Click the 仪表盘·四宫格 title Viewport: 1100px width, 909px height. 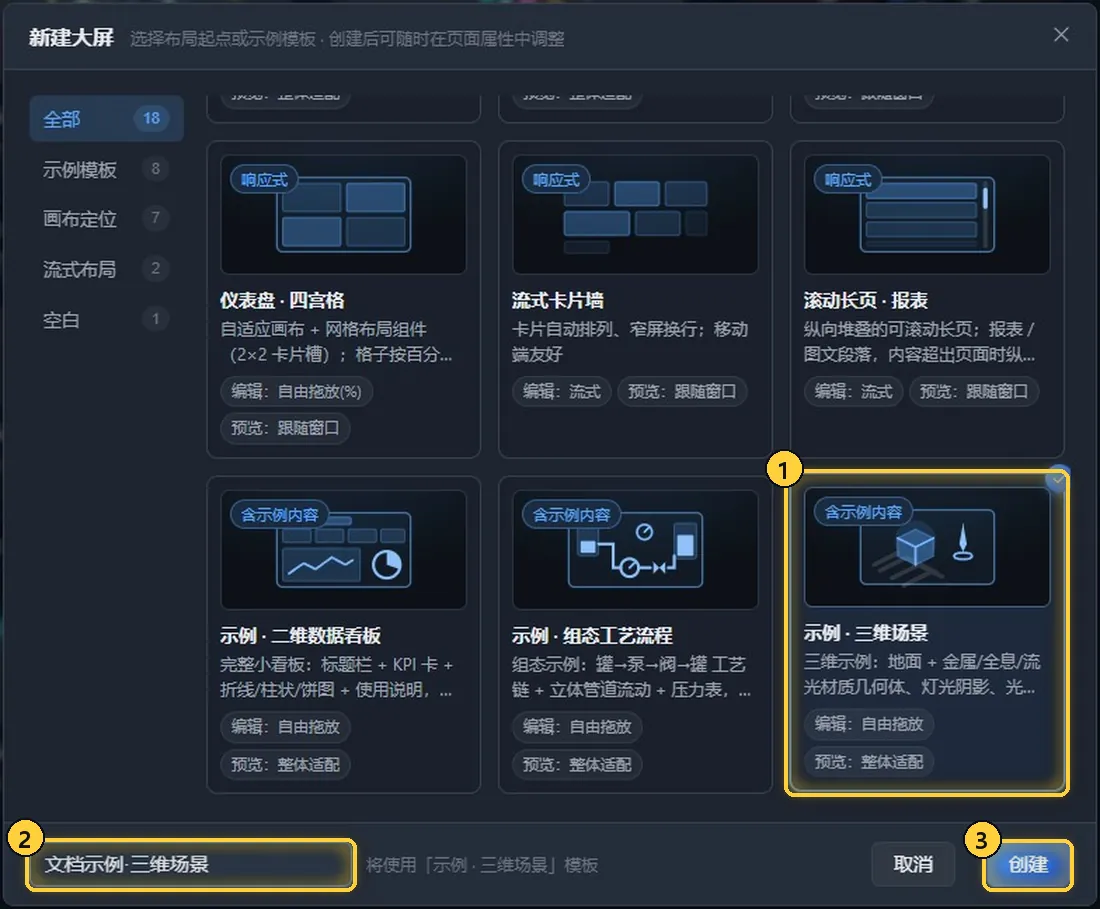(x=282, y=300)
